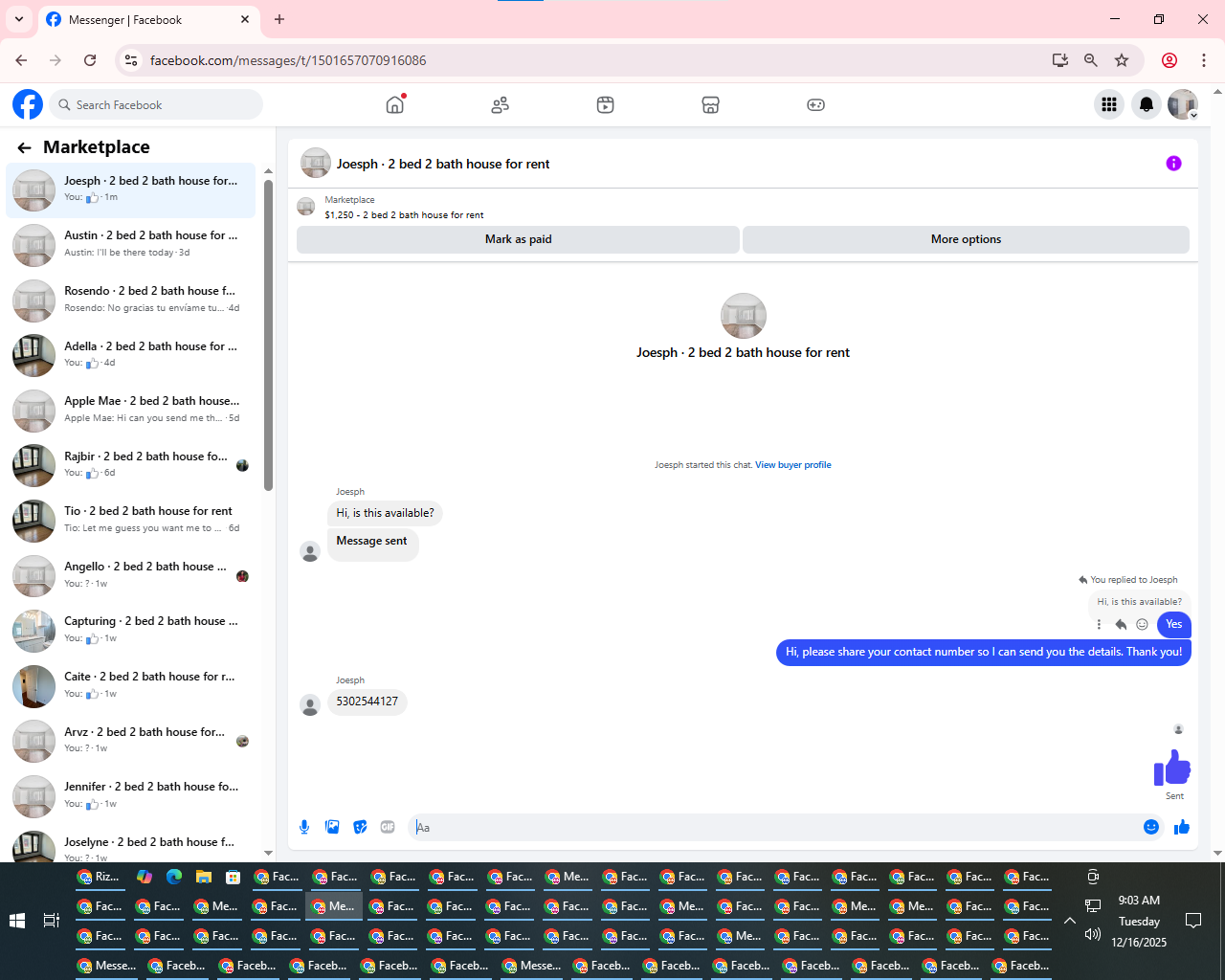
Task: Click the browser Back arrow
Action: pyautogui.click(x=21, y=60)
